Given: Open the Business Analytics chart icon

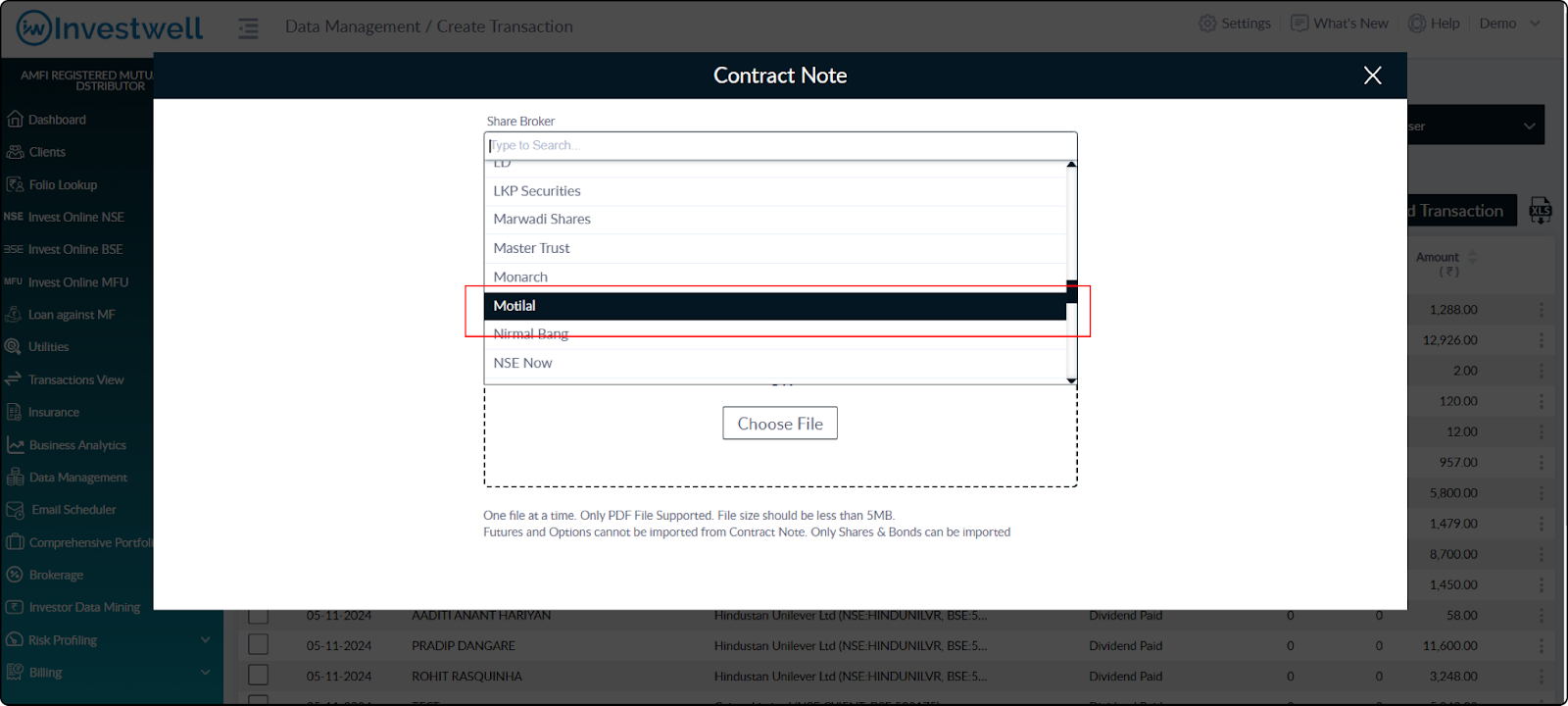Looking at the screenshot, I should pyautogui.click(x=15, y=444).
